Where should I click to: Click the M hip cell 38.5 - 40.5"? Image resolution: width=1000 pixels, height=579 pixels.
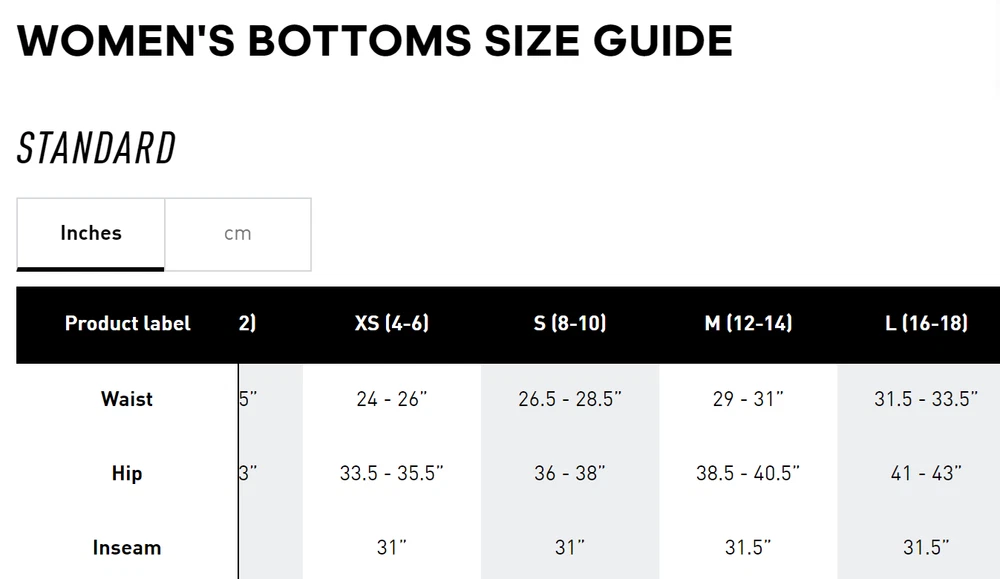coord(748,473)
